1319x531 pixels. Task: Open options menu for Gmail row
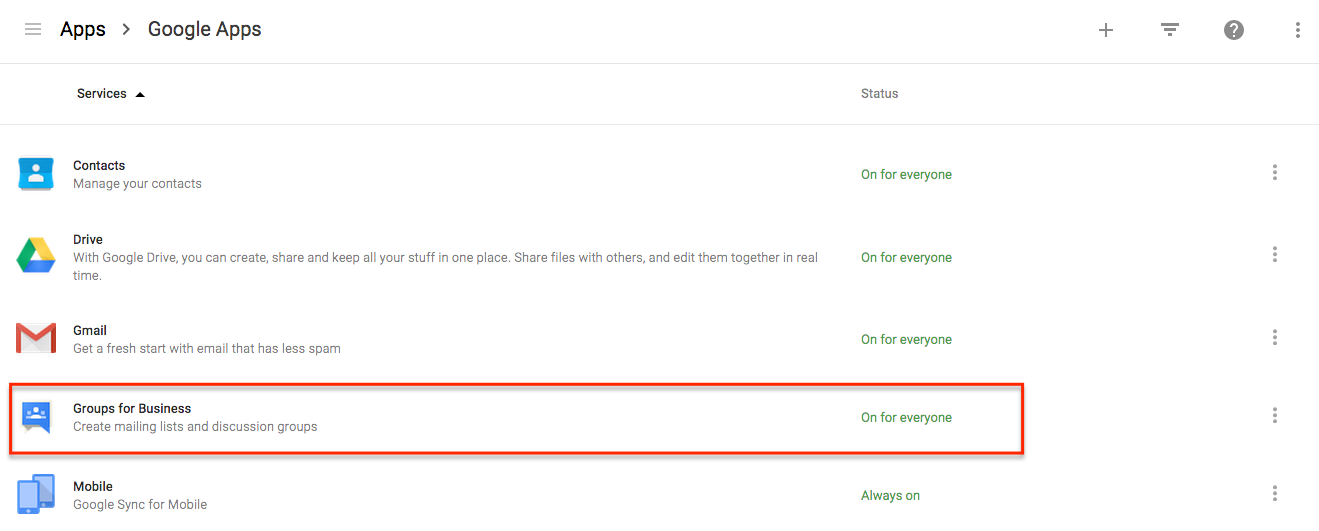[1274, 337]
